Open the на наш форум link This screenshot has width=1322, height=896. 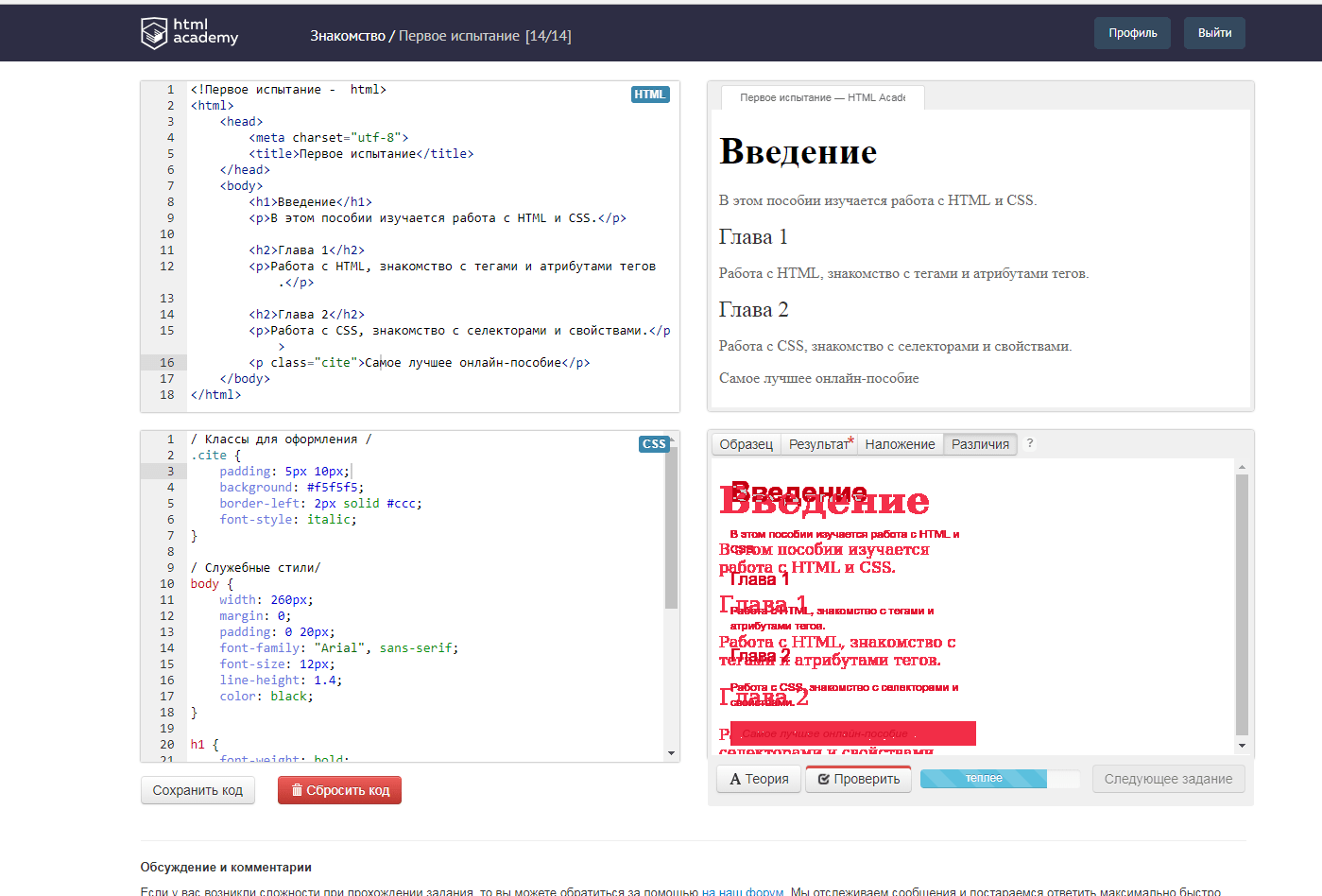743,890
